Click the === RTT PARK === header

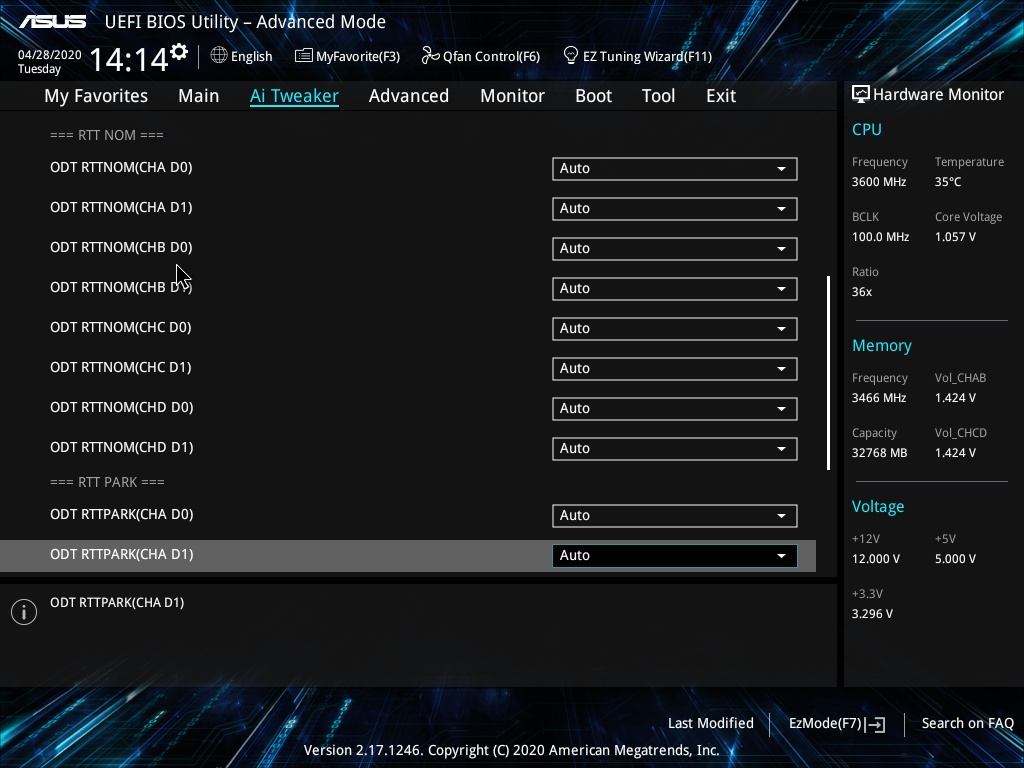[108, 482]
